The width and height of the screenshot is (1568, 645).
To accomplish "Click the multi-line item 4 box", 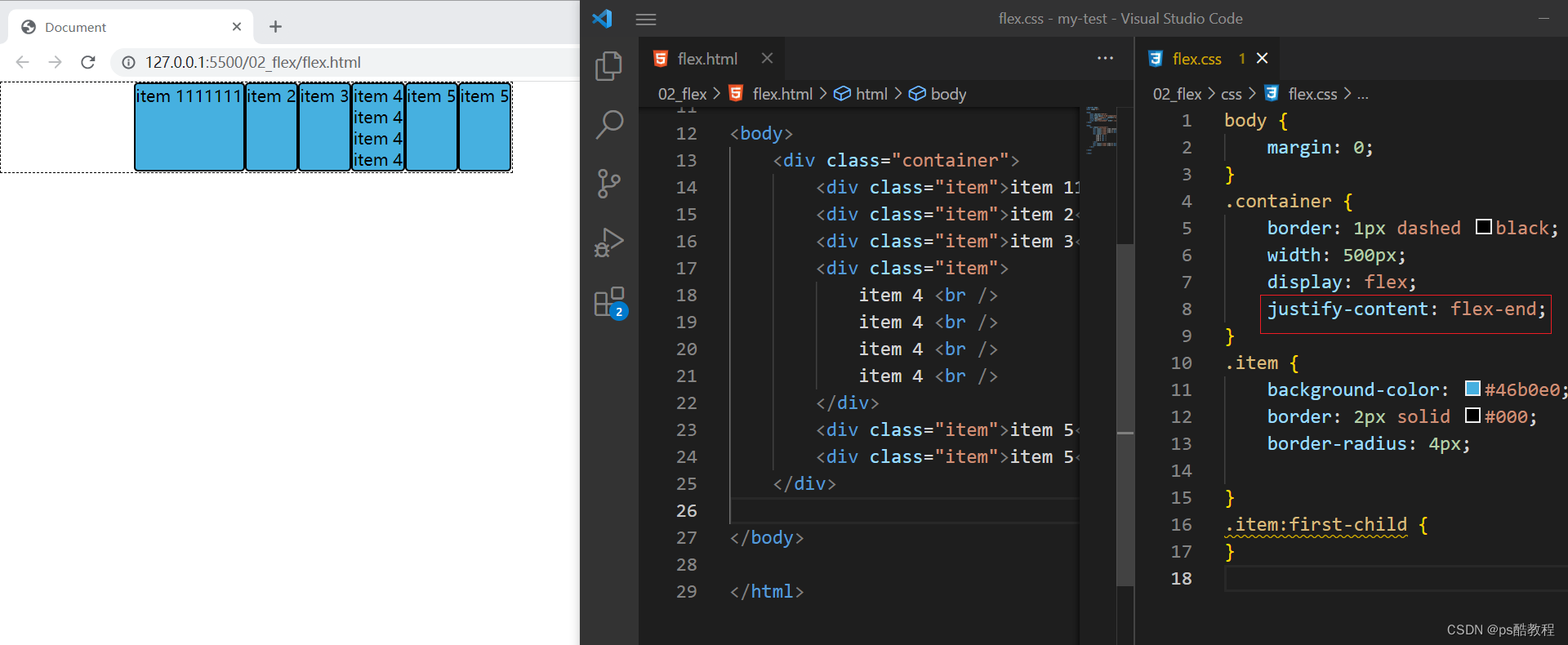I will point(378,127).
